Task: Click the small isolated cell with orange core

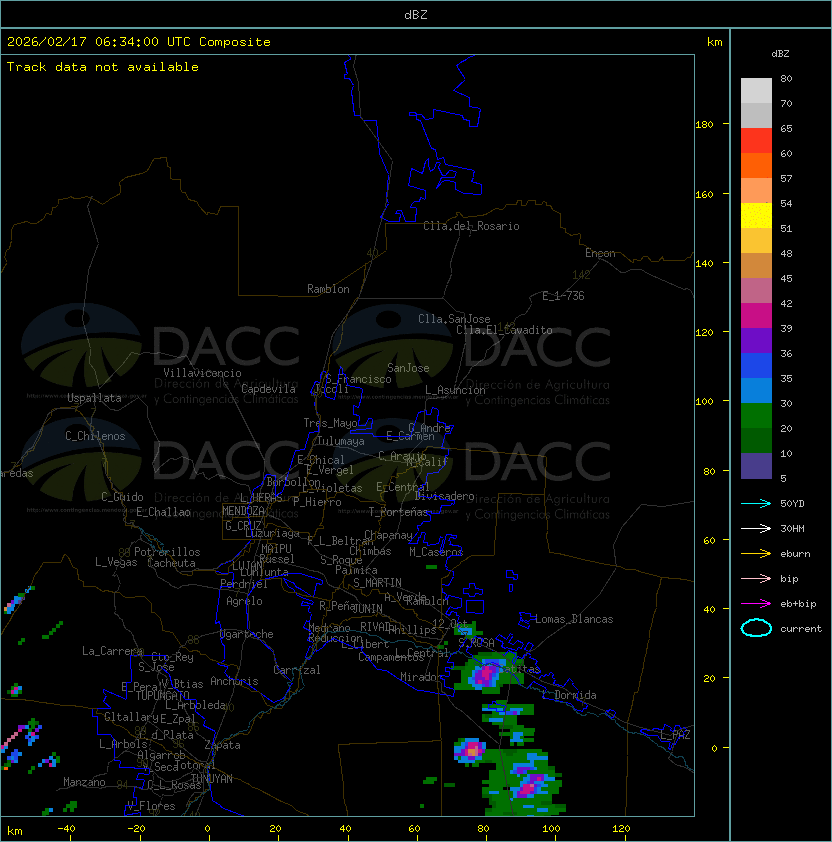Action: pos(470,750)
